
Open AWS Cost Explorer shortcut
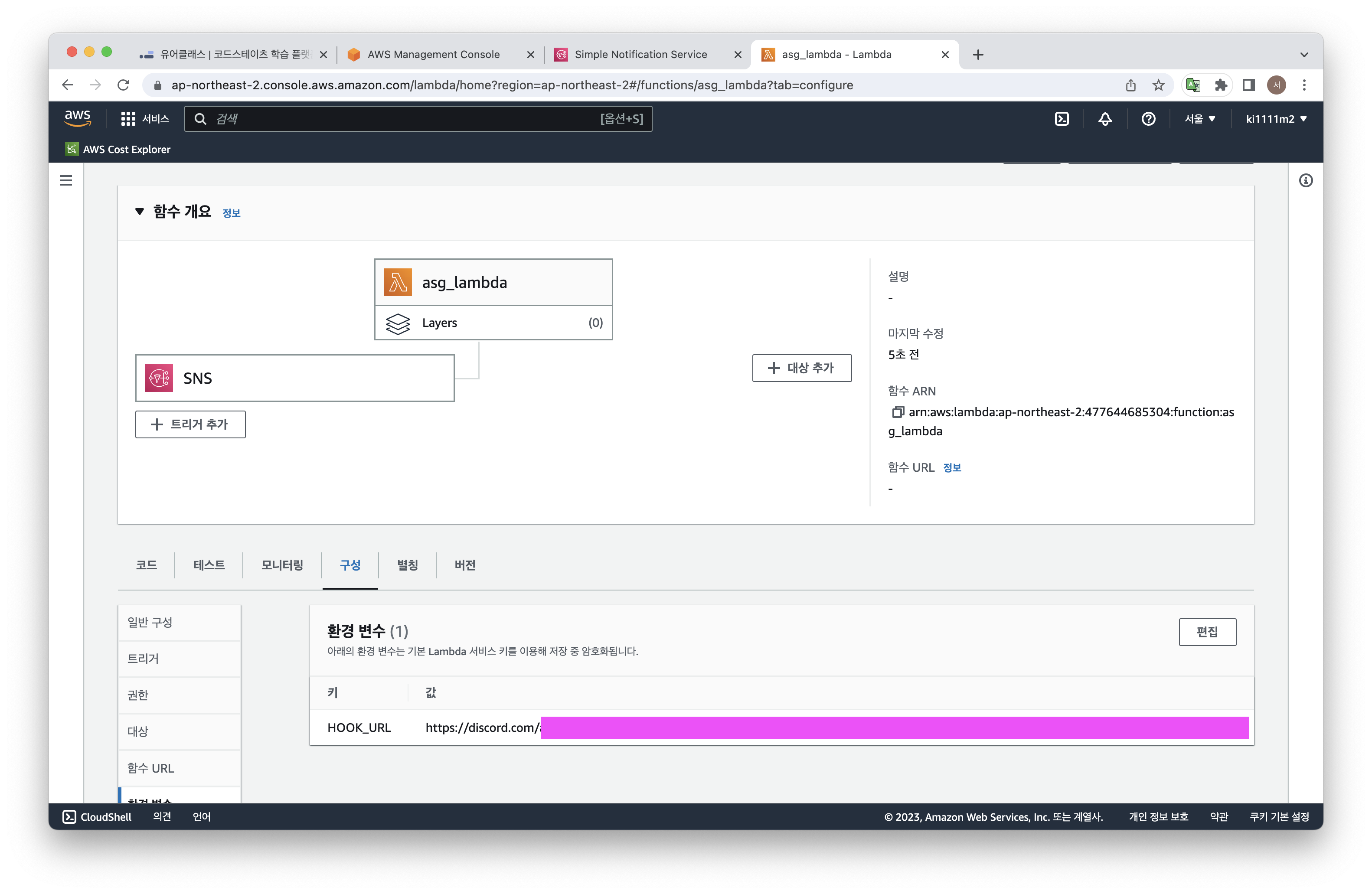coord(118,149)
